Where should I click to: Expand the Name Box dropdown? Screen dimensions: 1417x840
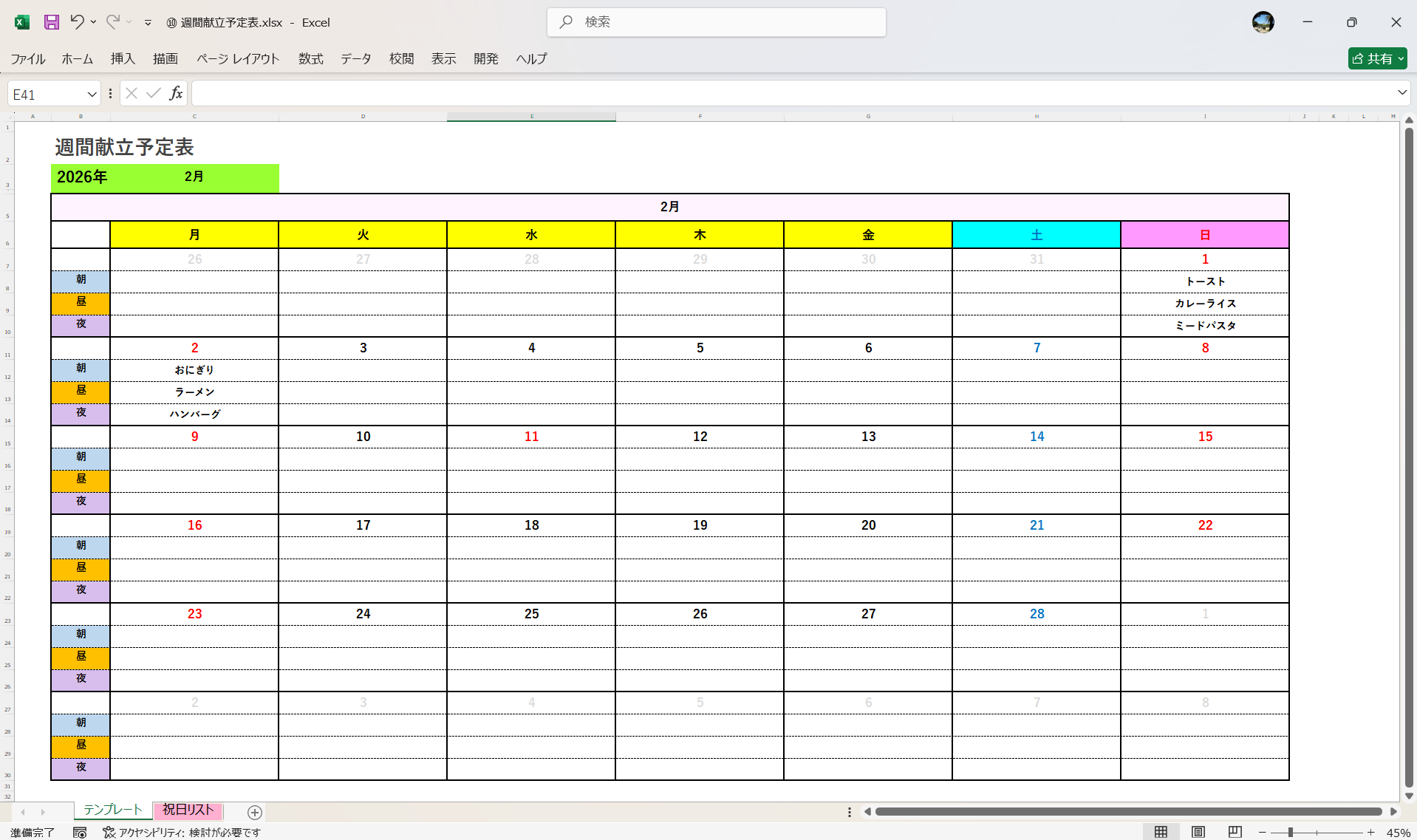[x=91, y=93]
